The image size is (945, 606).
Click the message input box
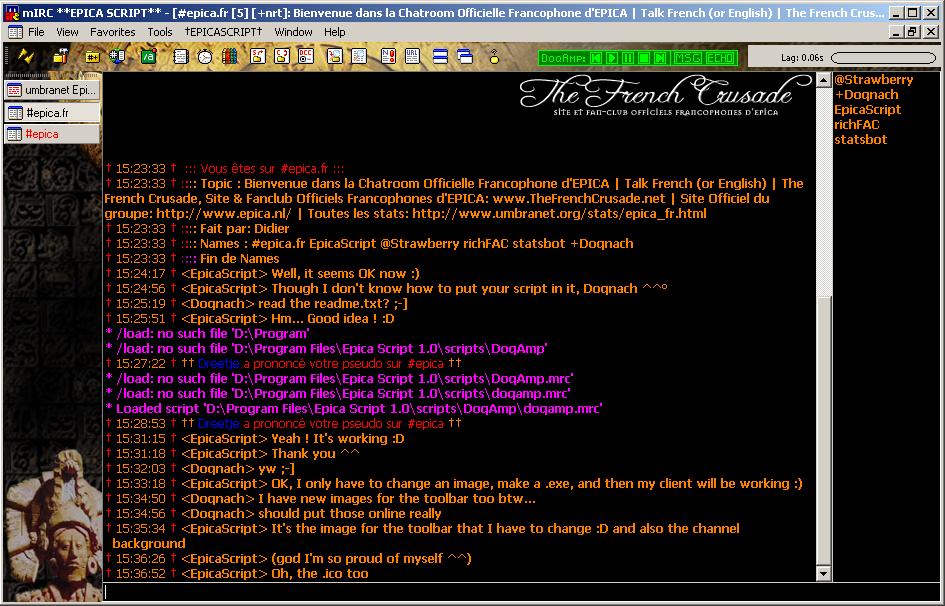pos(521,592)
